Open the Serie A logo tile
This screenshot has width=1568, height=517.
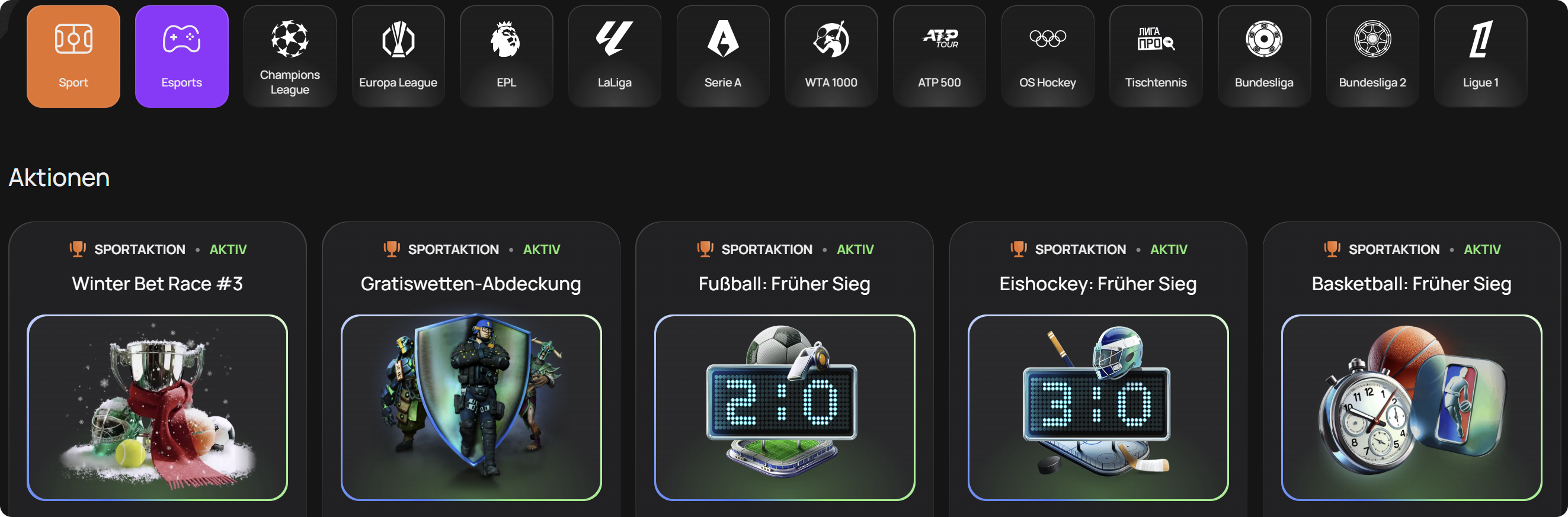coord(723,57)
